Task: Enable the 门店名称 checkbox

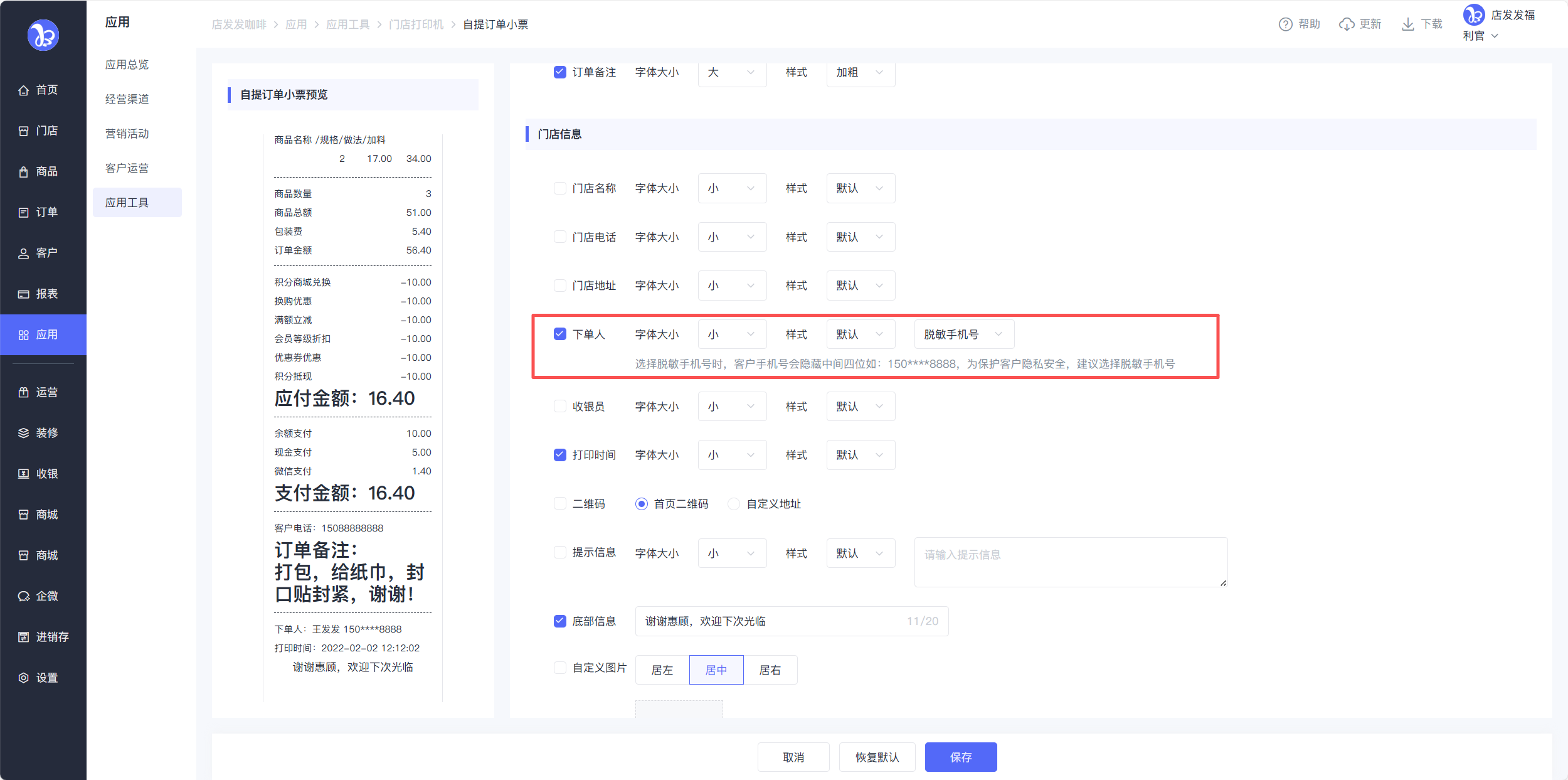Action: (x=559, y=188)
